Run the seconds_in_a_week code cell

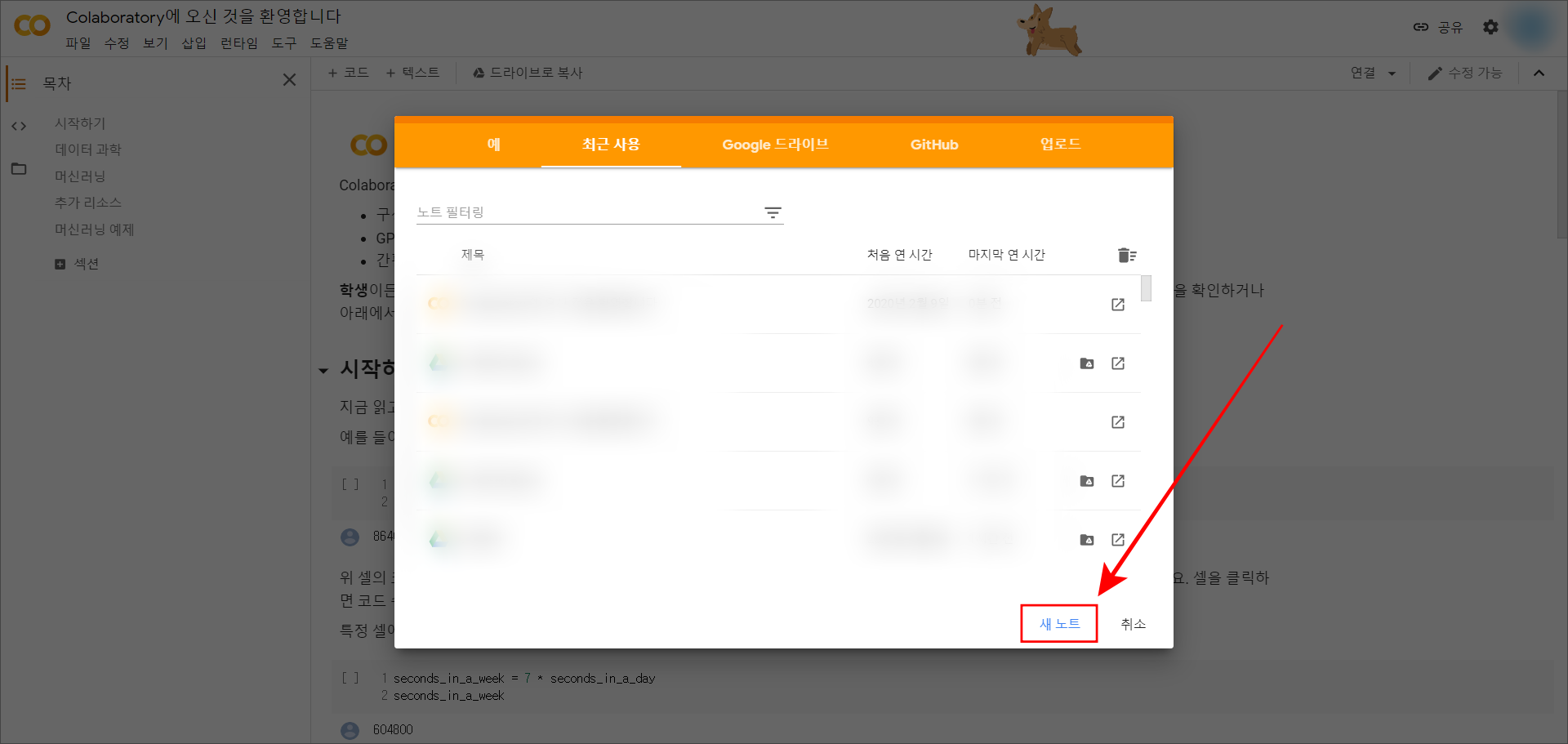tap(350, 678)
